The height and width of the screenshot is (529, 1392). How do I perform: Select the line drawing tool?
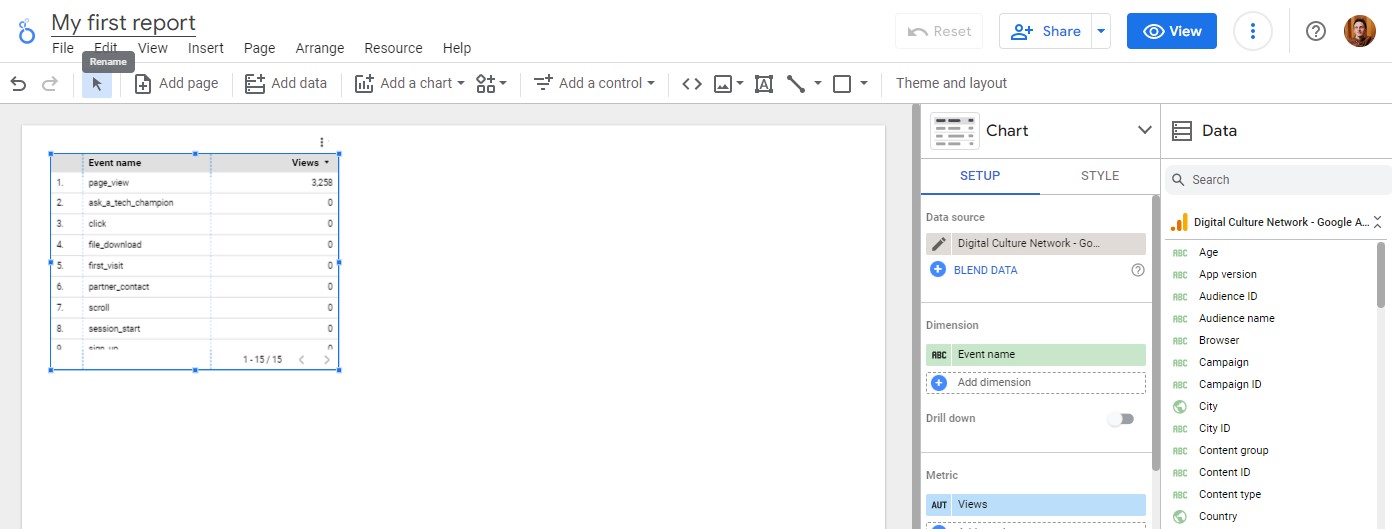click(796, 84)
